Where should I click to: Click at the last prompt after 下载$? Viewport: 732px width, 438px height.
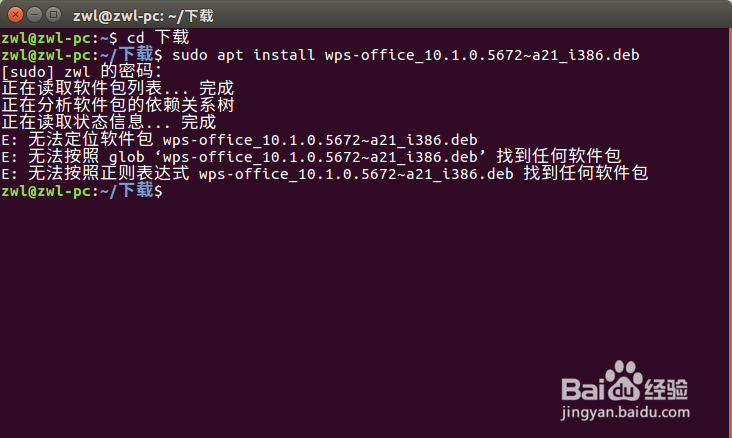169,191
